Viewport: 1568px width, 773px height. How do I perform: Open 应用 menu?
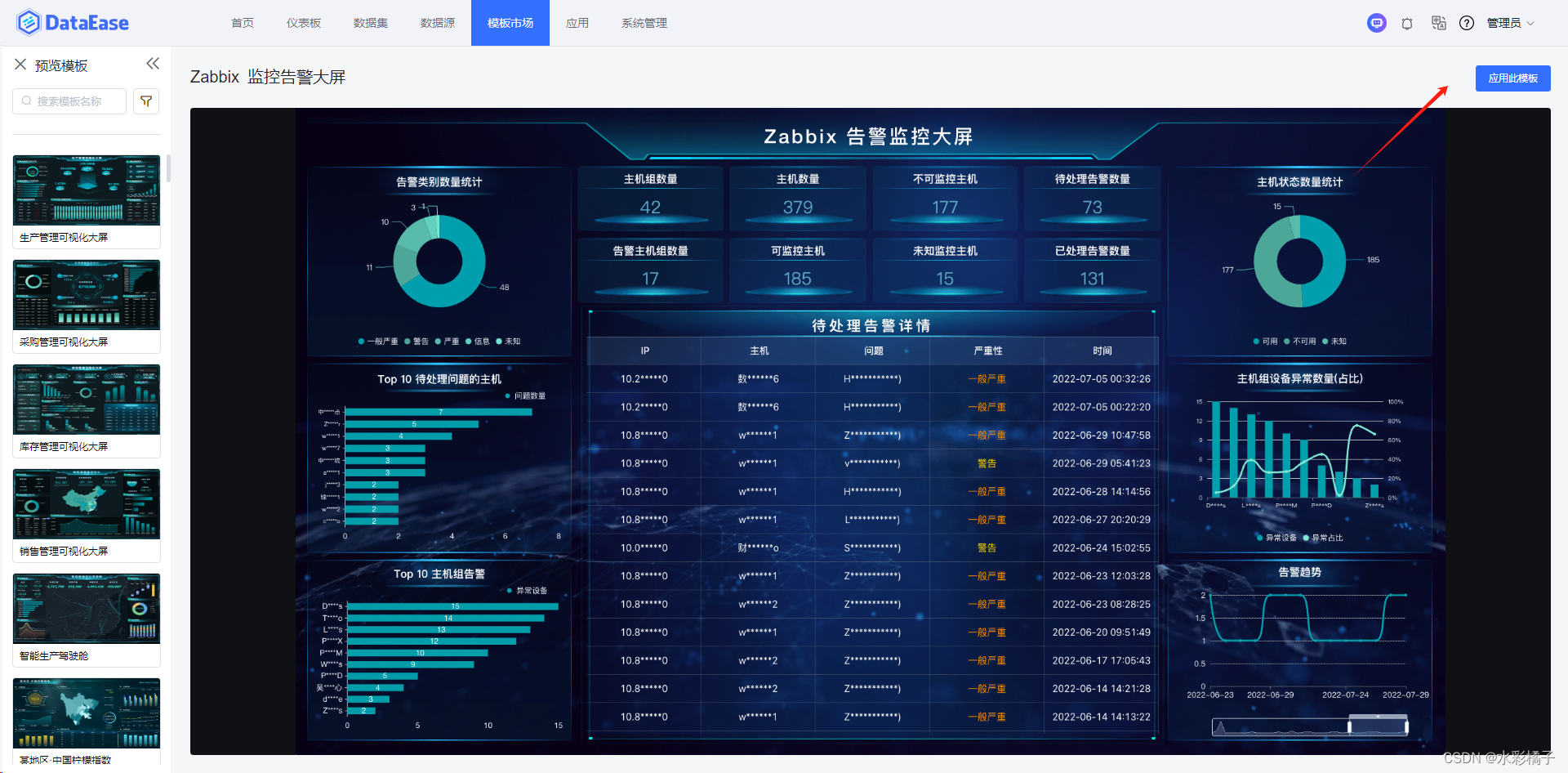click(x=577, y=23)
